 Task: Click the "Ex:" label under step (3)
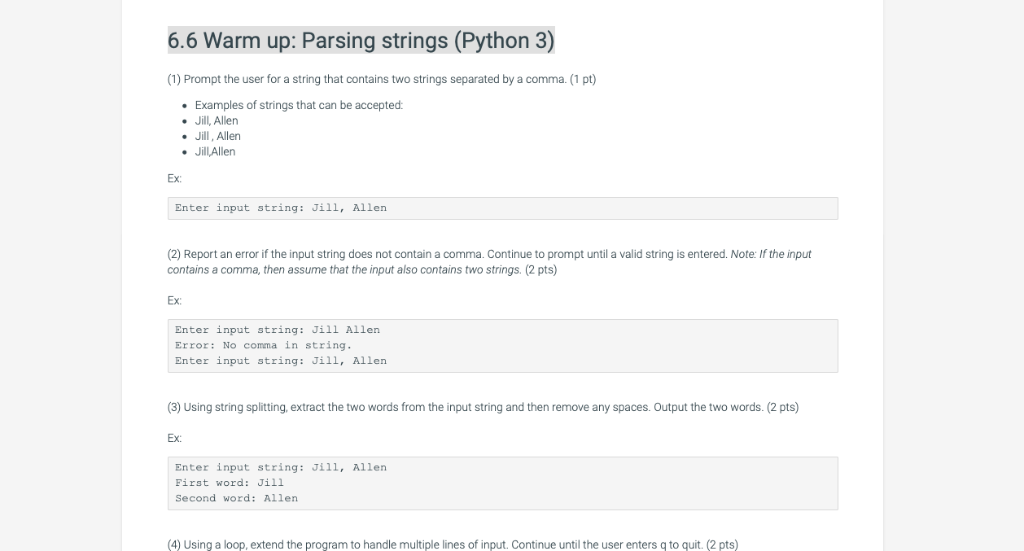coord(175,438)
